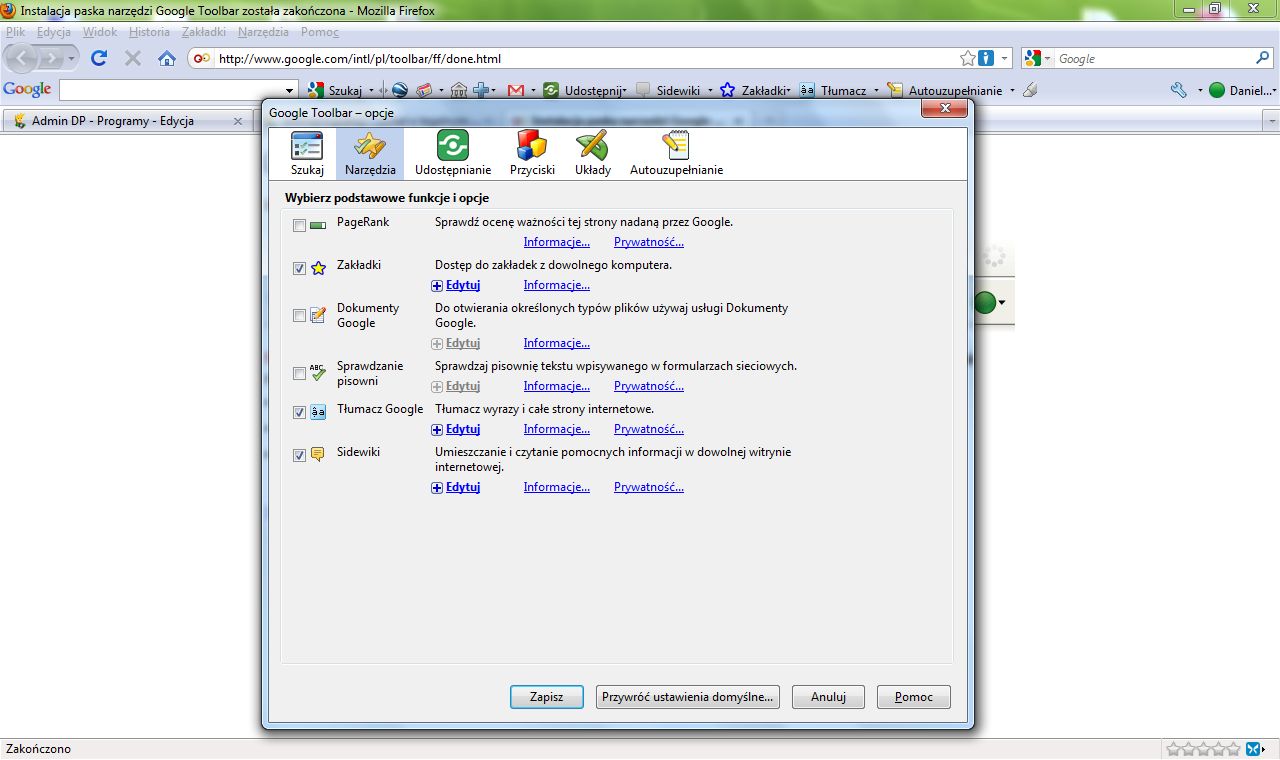This screenshot has width=1280, height=760.
Task: Open the Widok menu
Action: coord(100,32)
